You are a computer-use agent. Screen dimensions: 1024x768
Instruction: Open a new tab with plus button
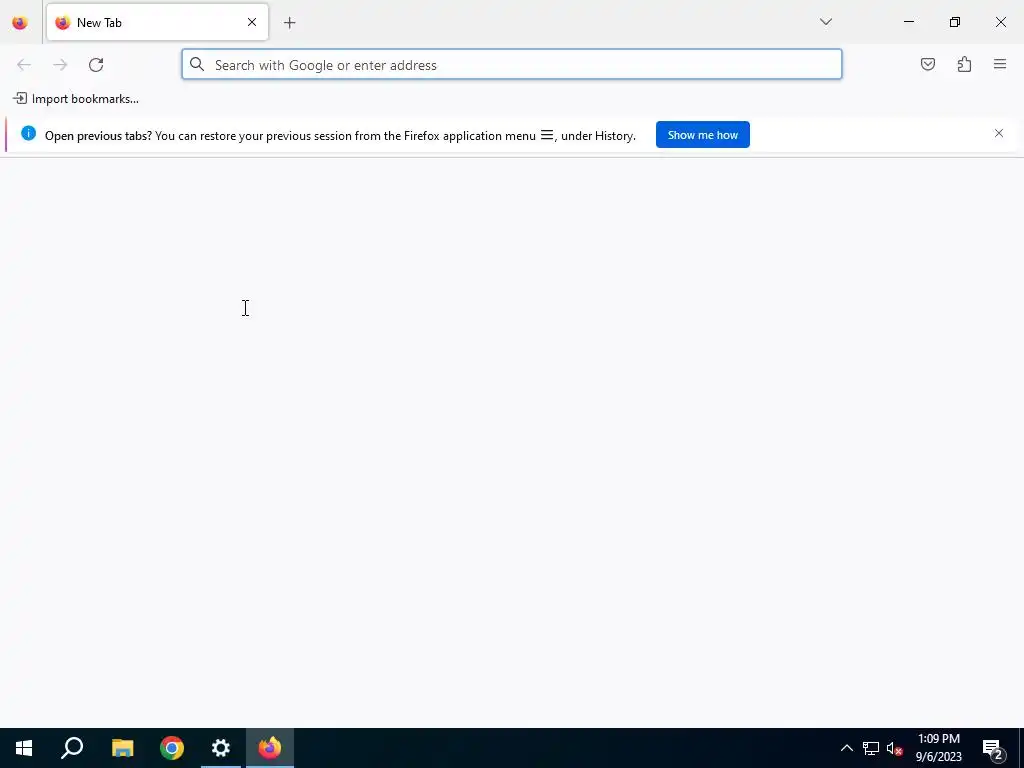[289, 23]
